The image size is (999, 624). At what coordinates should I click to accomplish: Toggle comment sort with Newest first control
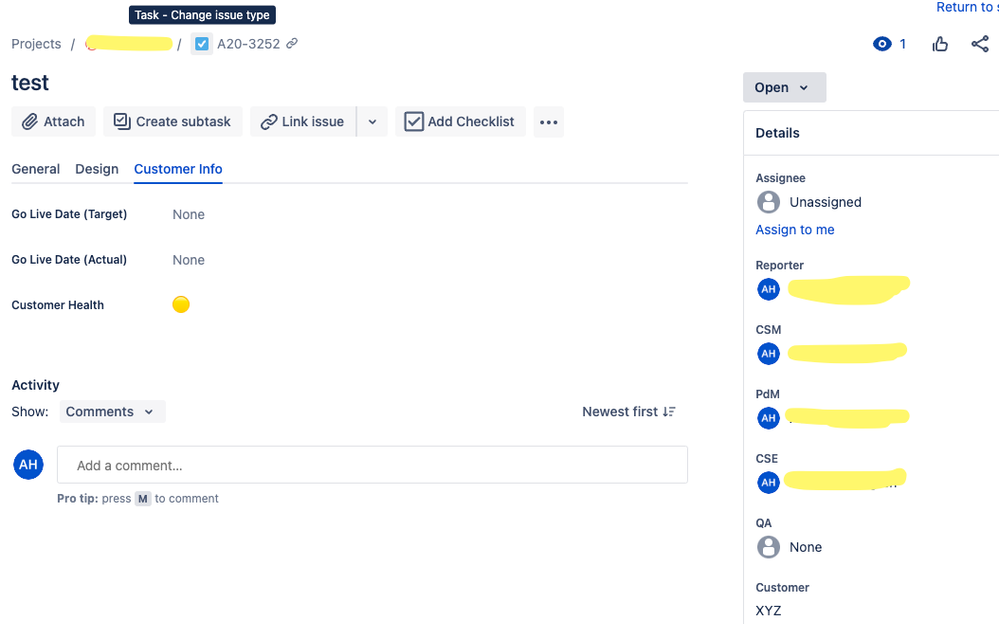click(x=628, y=411)
